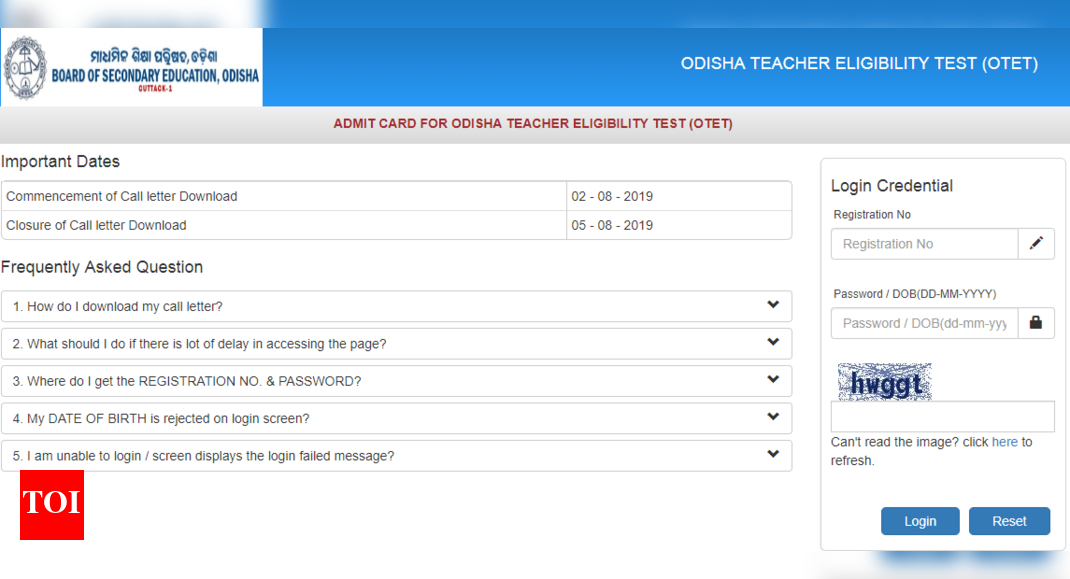Click the lock icon beside password field
Image resolution: width=1070 pixels, height=579 pixels.
(x=1036, y=323)
